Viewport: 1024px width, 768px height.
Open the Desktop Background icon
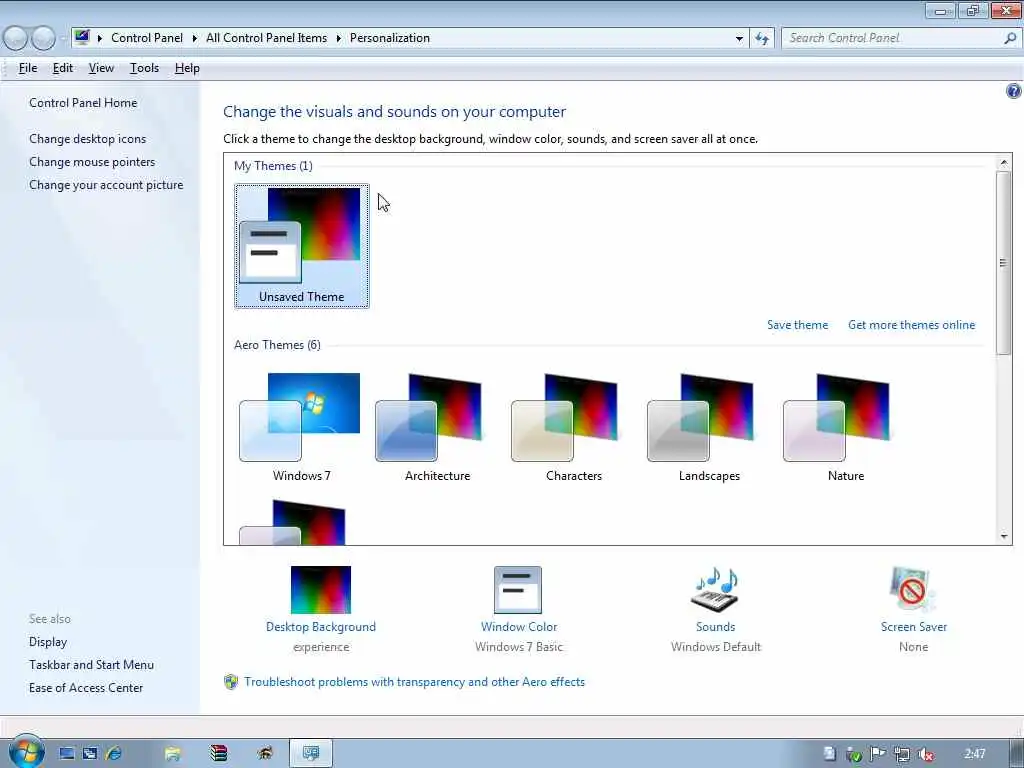pos(321,590)
